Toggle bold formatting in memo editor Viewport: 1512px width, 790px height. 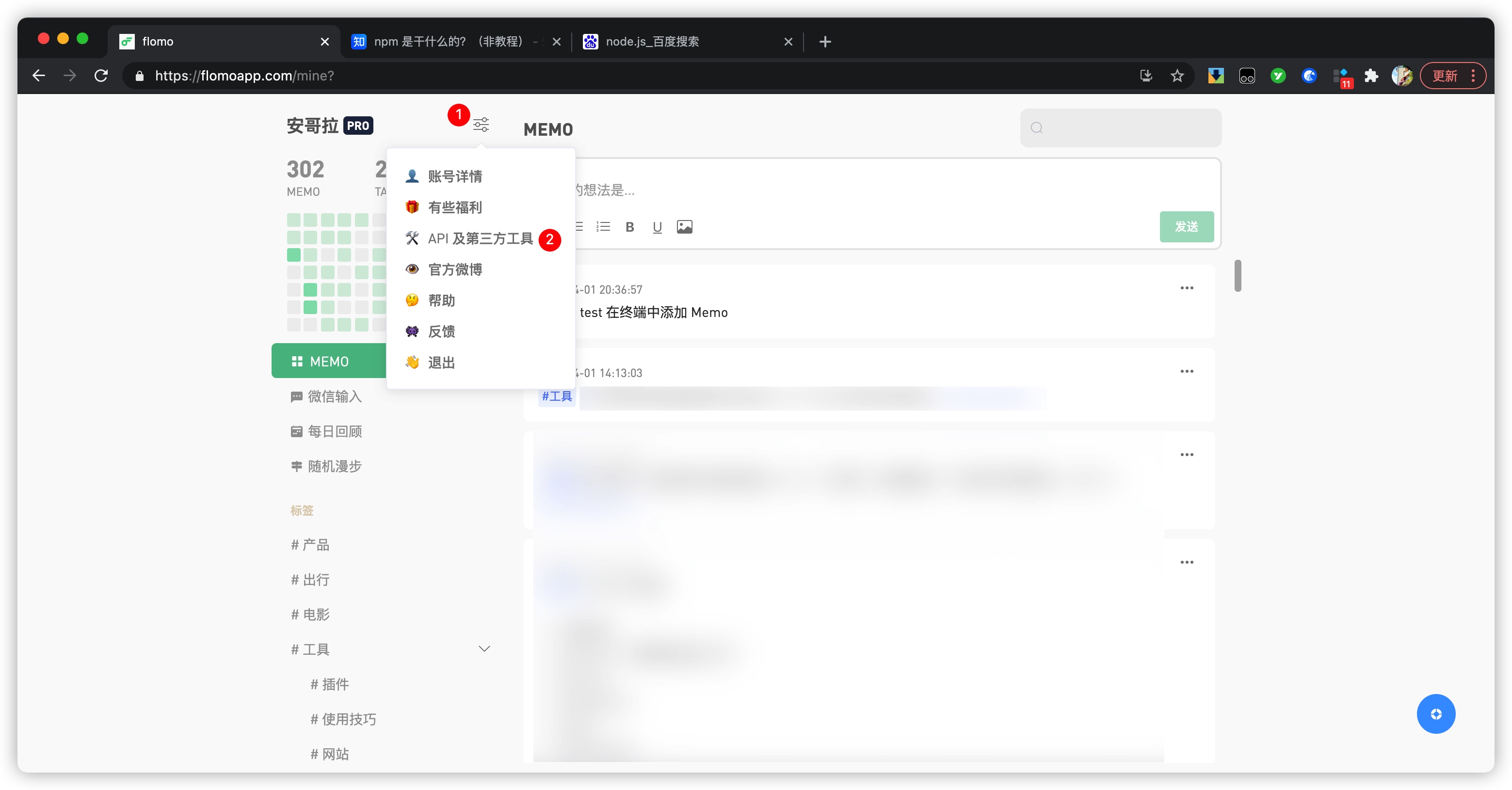[x=629, y=227]
